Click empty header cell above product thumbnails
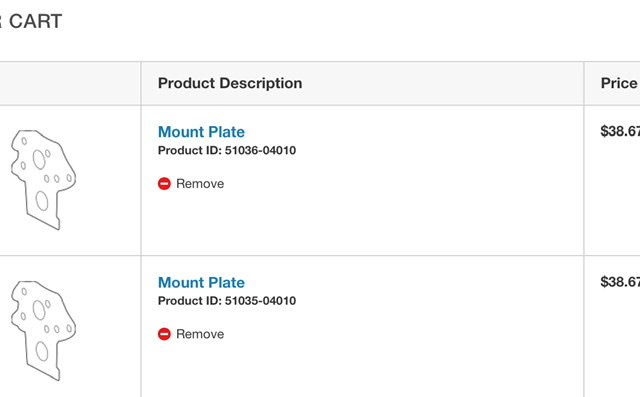 pos(70,84)
